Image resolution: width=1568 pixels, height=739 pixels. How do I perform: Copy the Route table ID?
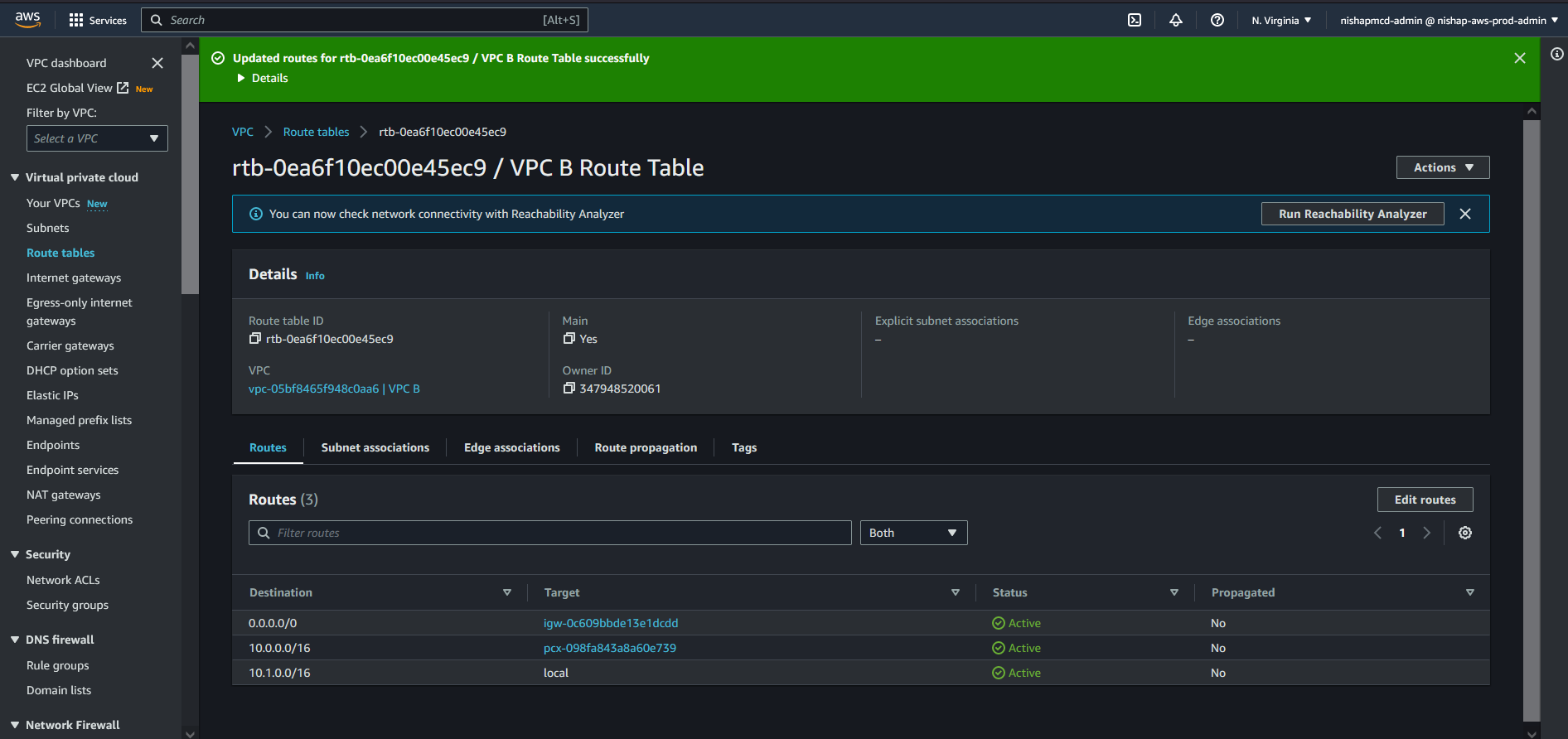click(x=255, y=339)
